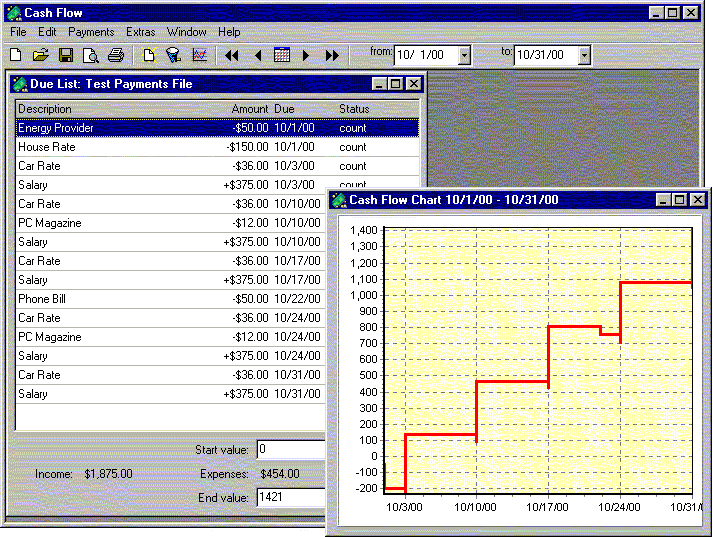Select the Car Rate row due 10/24/00
Screen dimensions: 713x537
point(171,318)
